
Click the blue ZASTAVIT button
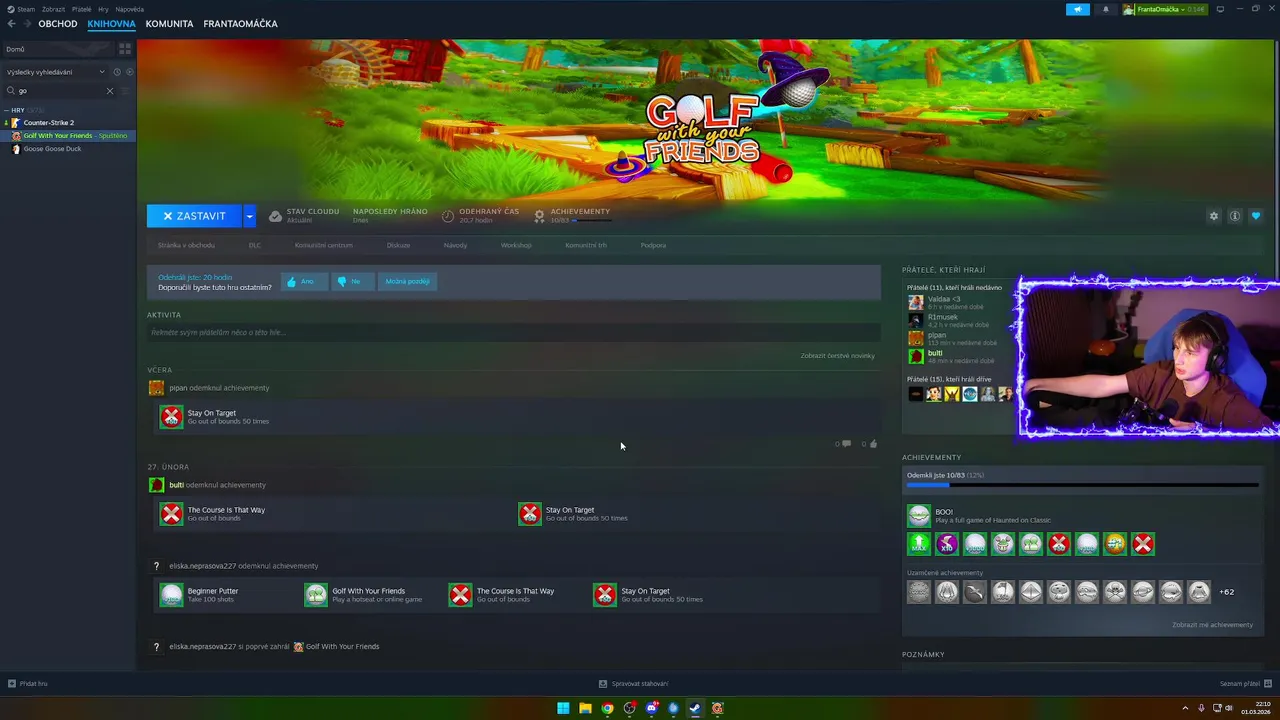[194, 216]
